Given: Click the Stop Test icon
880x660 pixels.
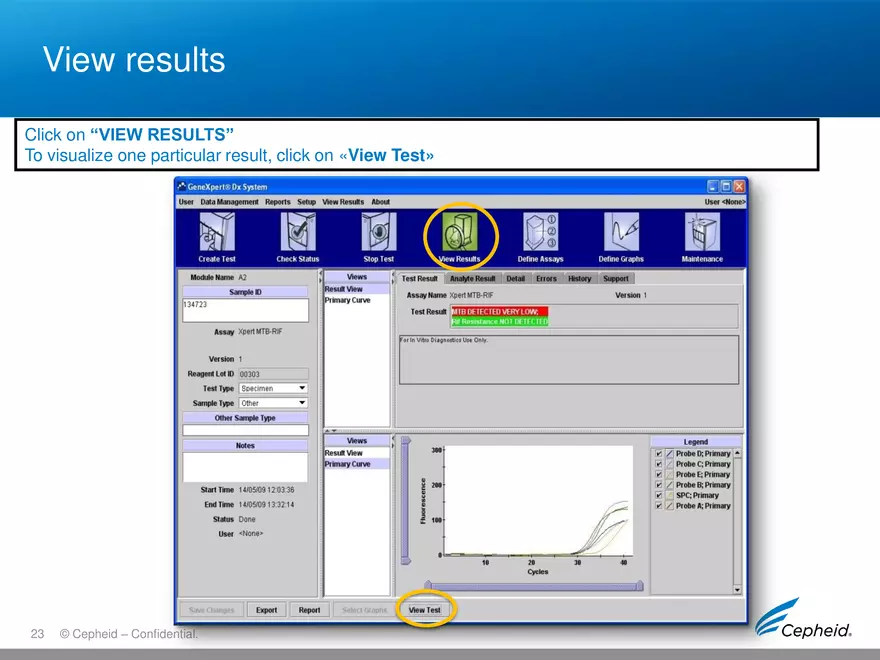Looking at the screenshot, I should click(378, 233).
